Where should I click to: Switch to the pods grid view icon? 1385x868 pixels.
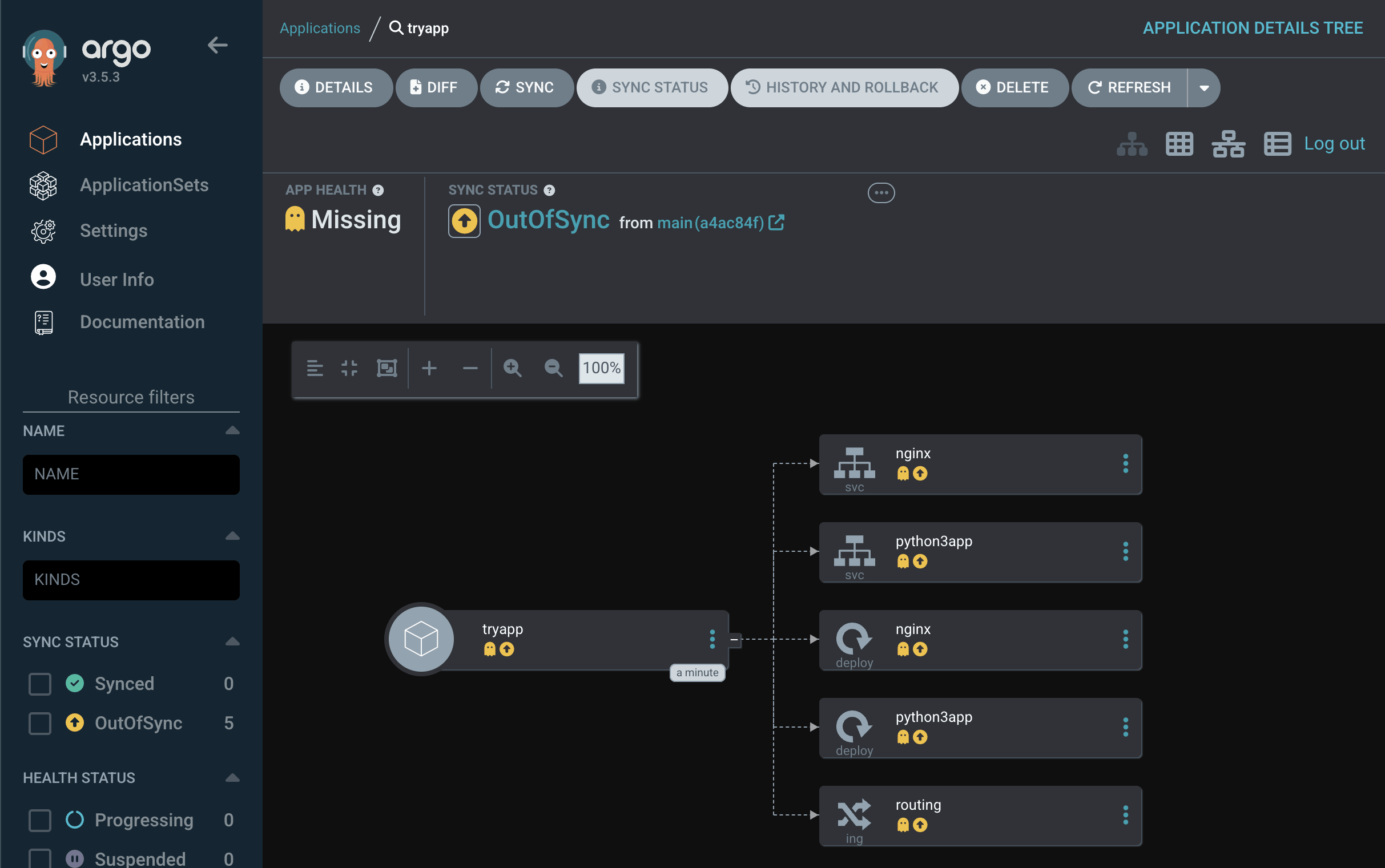(x=1179, y=143)
